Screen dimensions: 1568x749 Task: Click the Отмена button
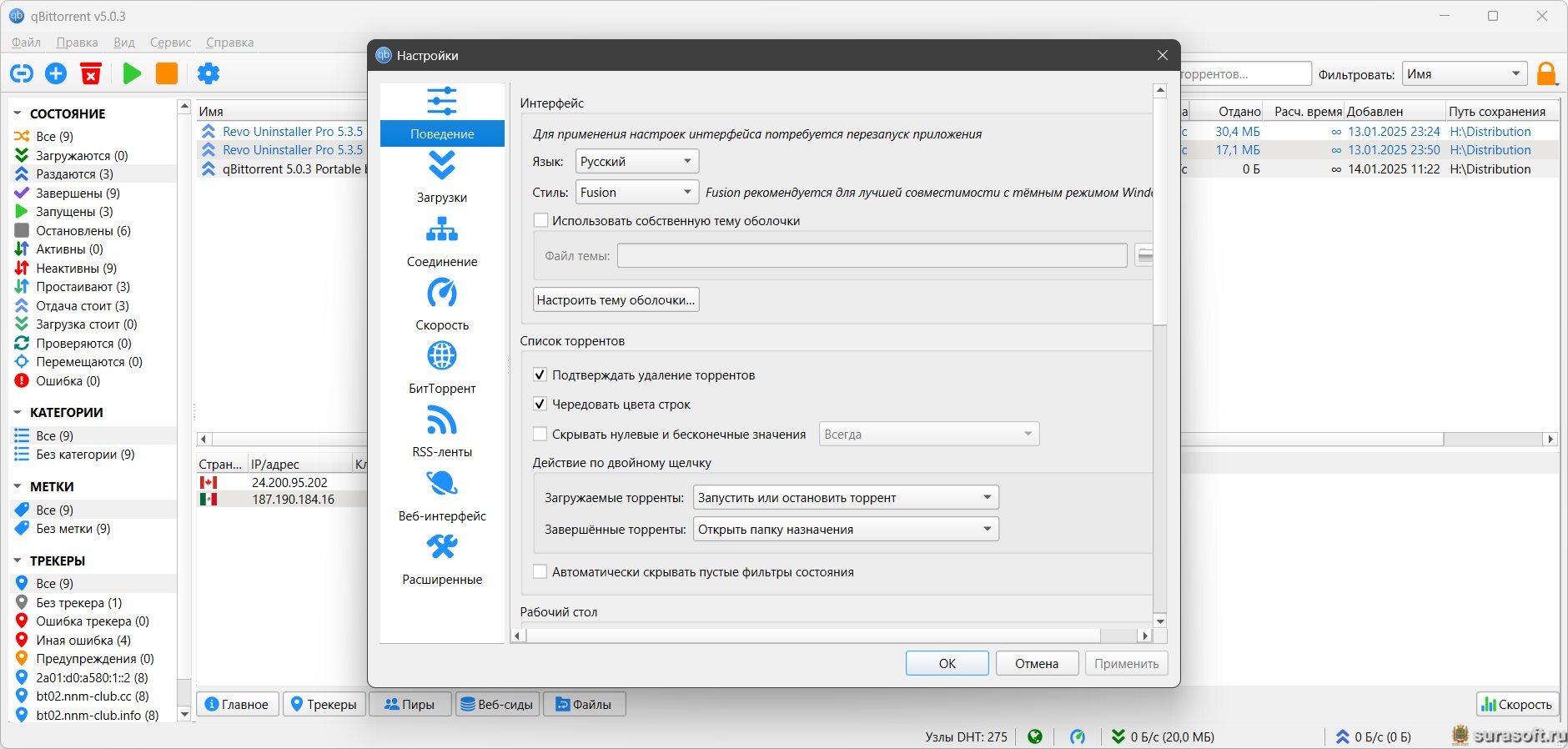[1037, 663]
